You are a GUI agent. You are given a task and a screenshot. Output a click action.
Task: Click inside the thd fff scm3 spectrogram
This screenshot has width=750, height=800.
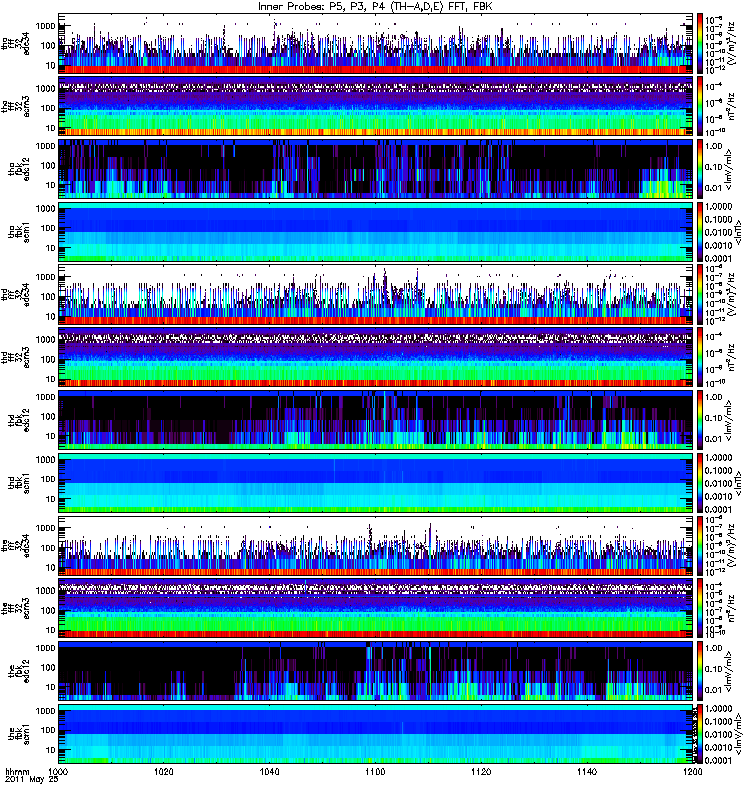376,357
